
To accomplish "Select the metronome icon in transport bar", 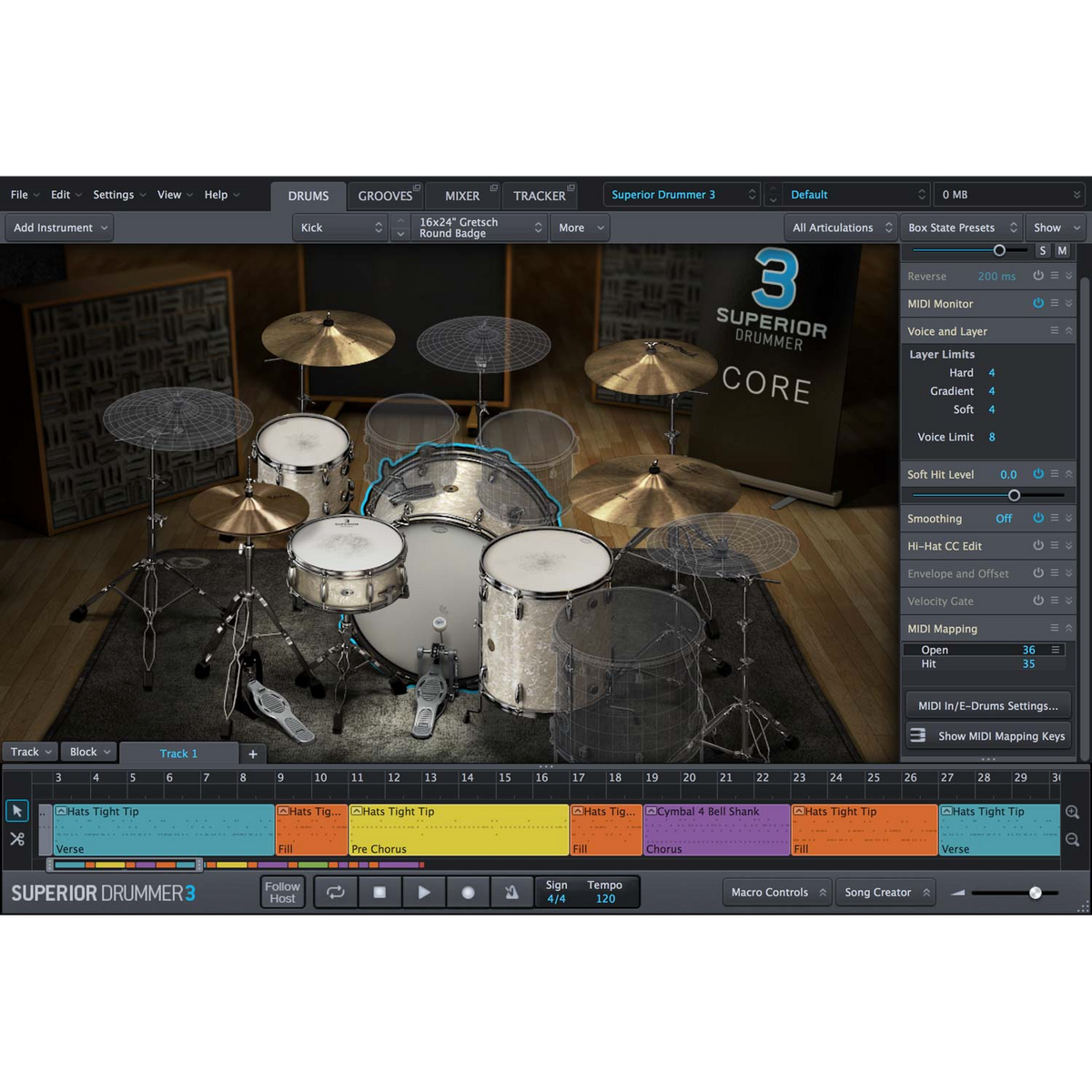I will pyautogui.click(x=511, y=892).
